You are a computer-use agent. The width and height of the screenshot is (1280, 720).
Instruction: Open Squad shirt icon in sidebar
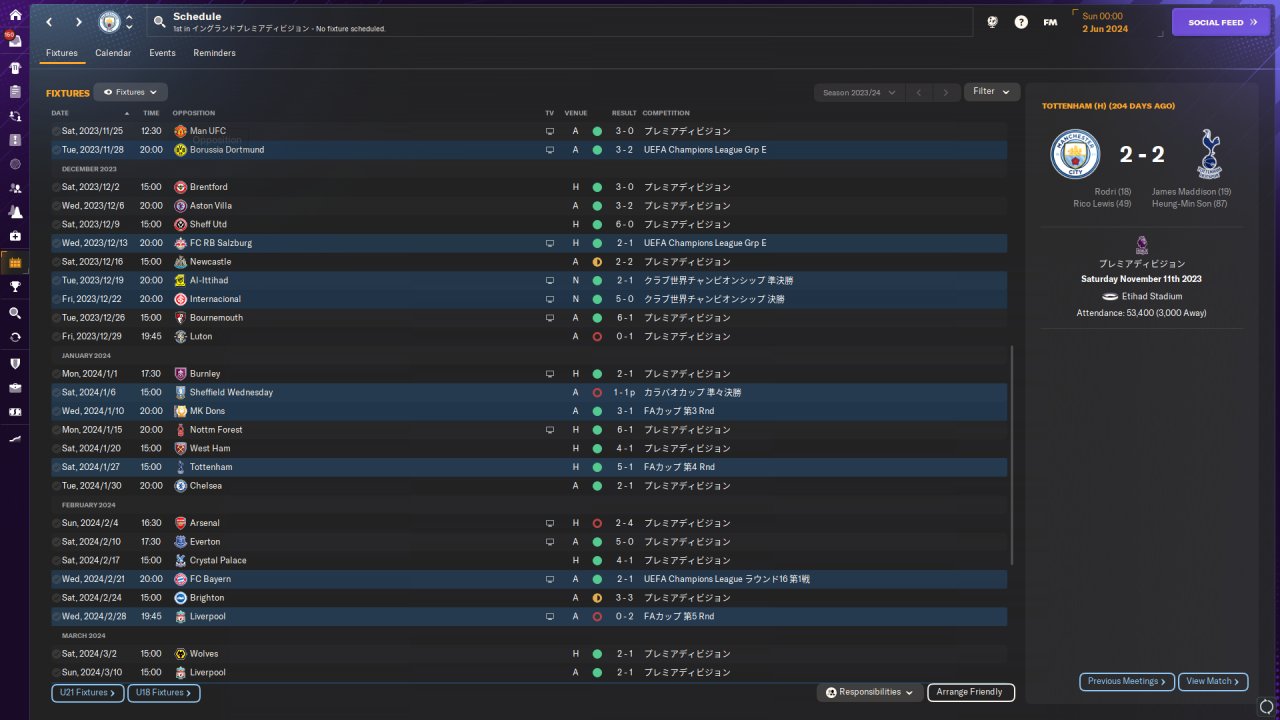[15, 68]
